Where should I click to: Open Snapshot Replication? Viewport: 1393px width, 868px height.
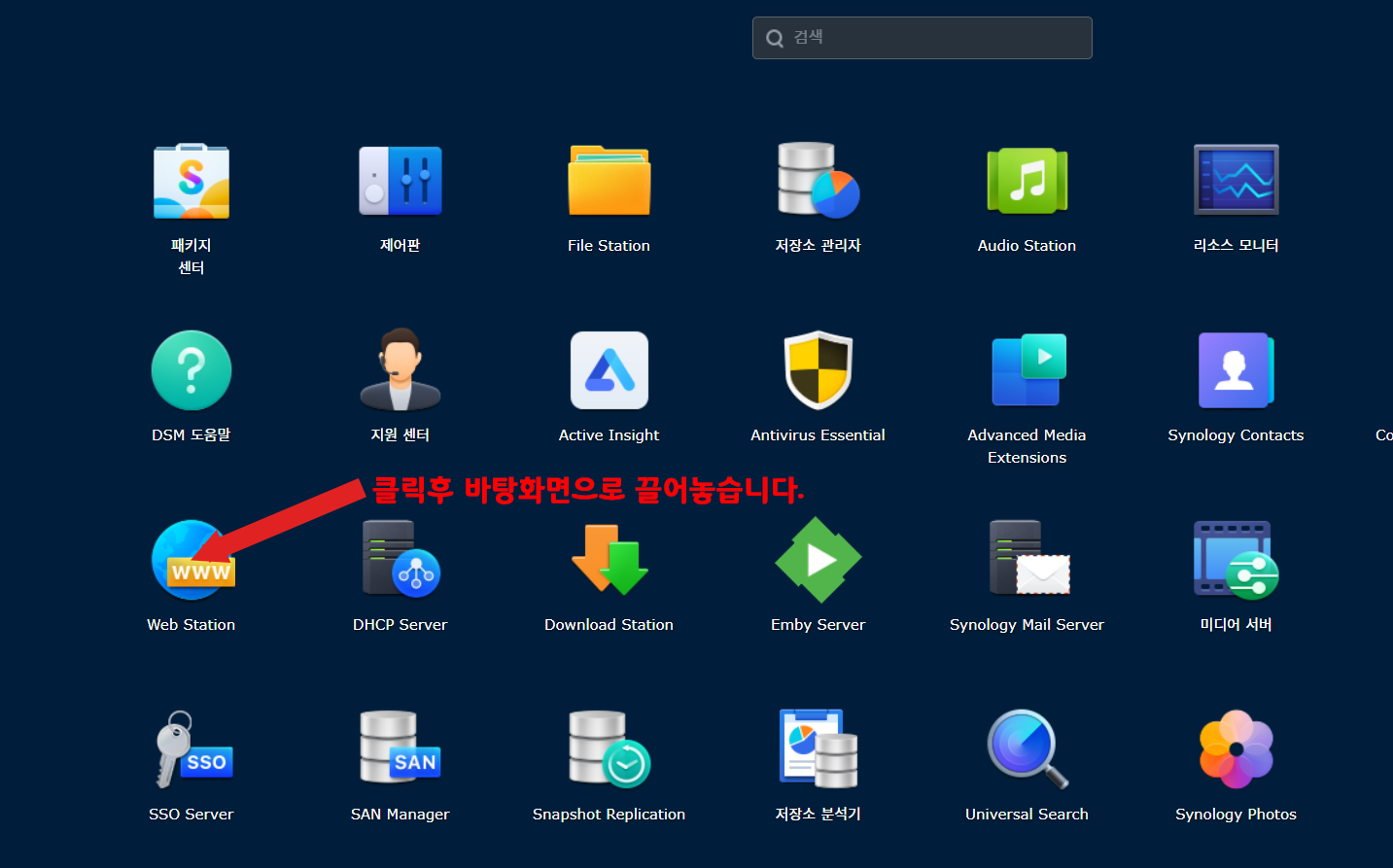pos(609,748)
